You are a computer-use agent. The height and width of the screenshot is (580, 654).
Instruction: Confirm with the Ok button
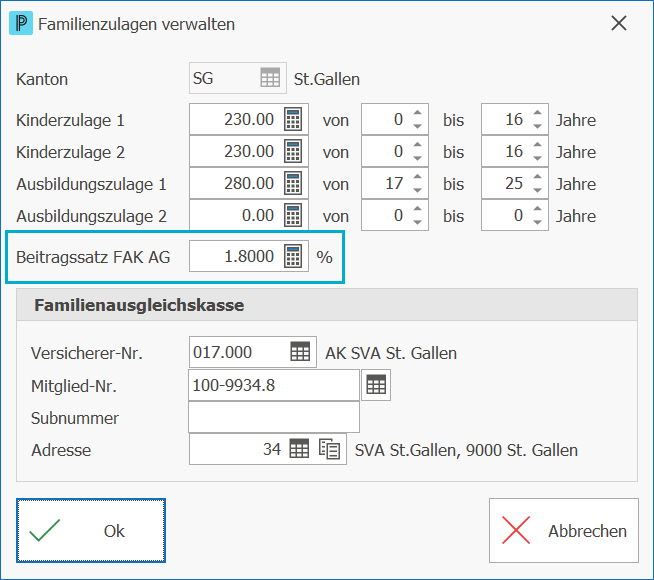[x=91, y=530]
